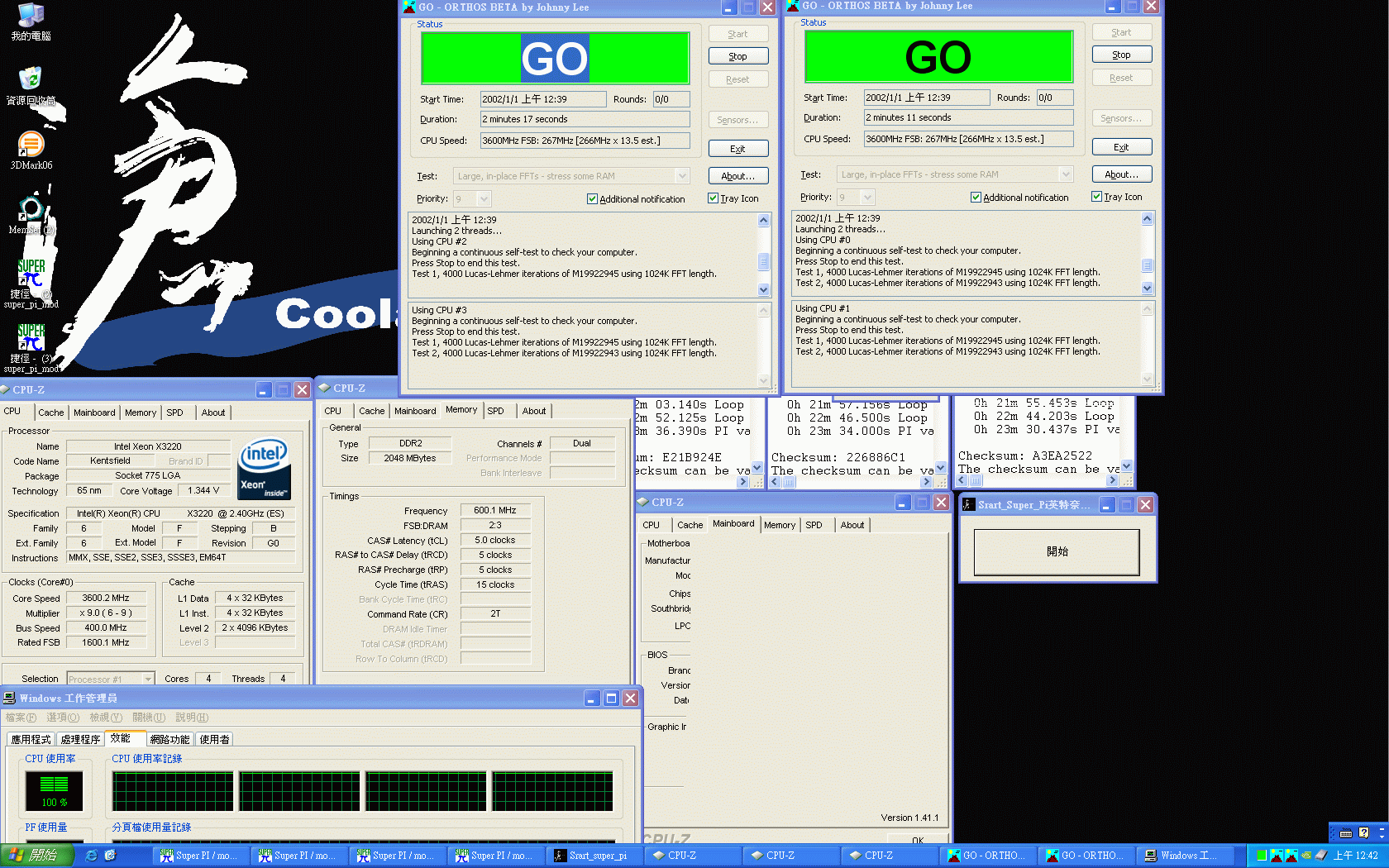Click the system tray clock

[1355, 856]
